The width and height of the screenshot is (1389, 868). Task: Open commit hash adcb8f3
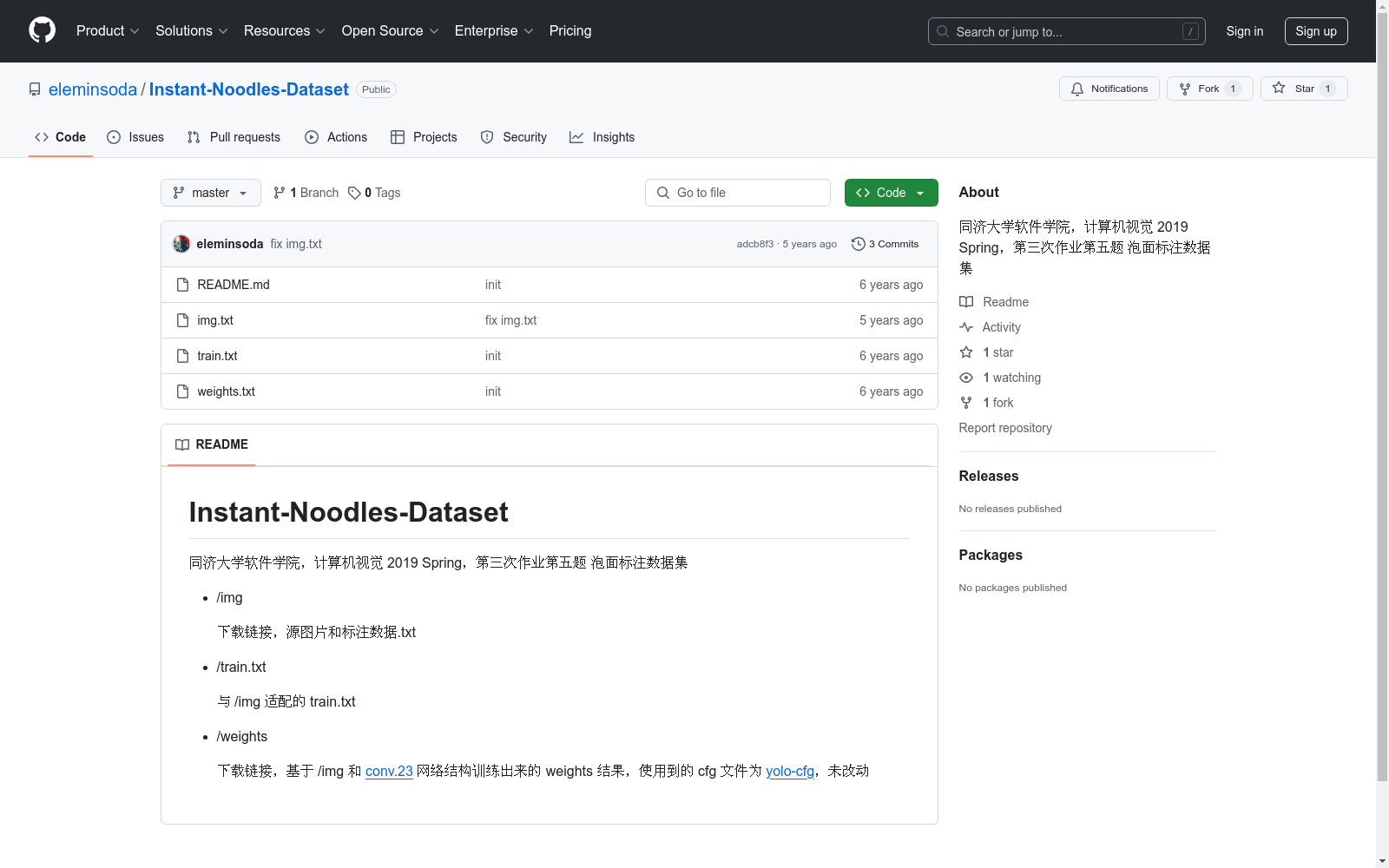755,244
